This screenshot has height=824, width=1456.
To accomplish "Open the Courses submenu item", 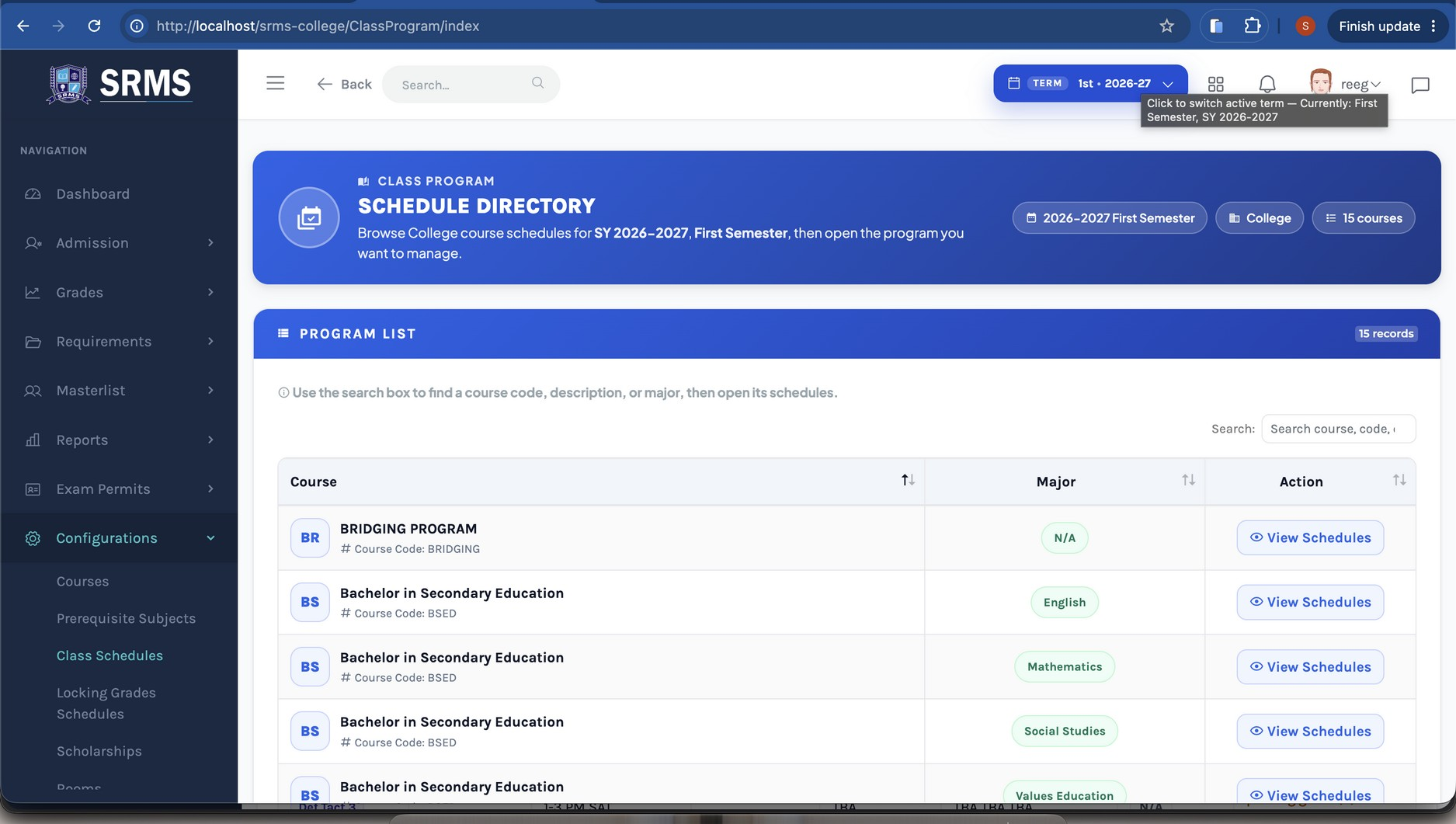I will click(x=82, y=582).
